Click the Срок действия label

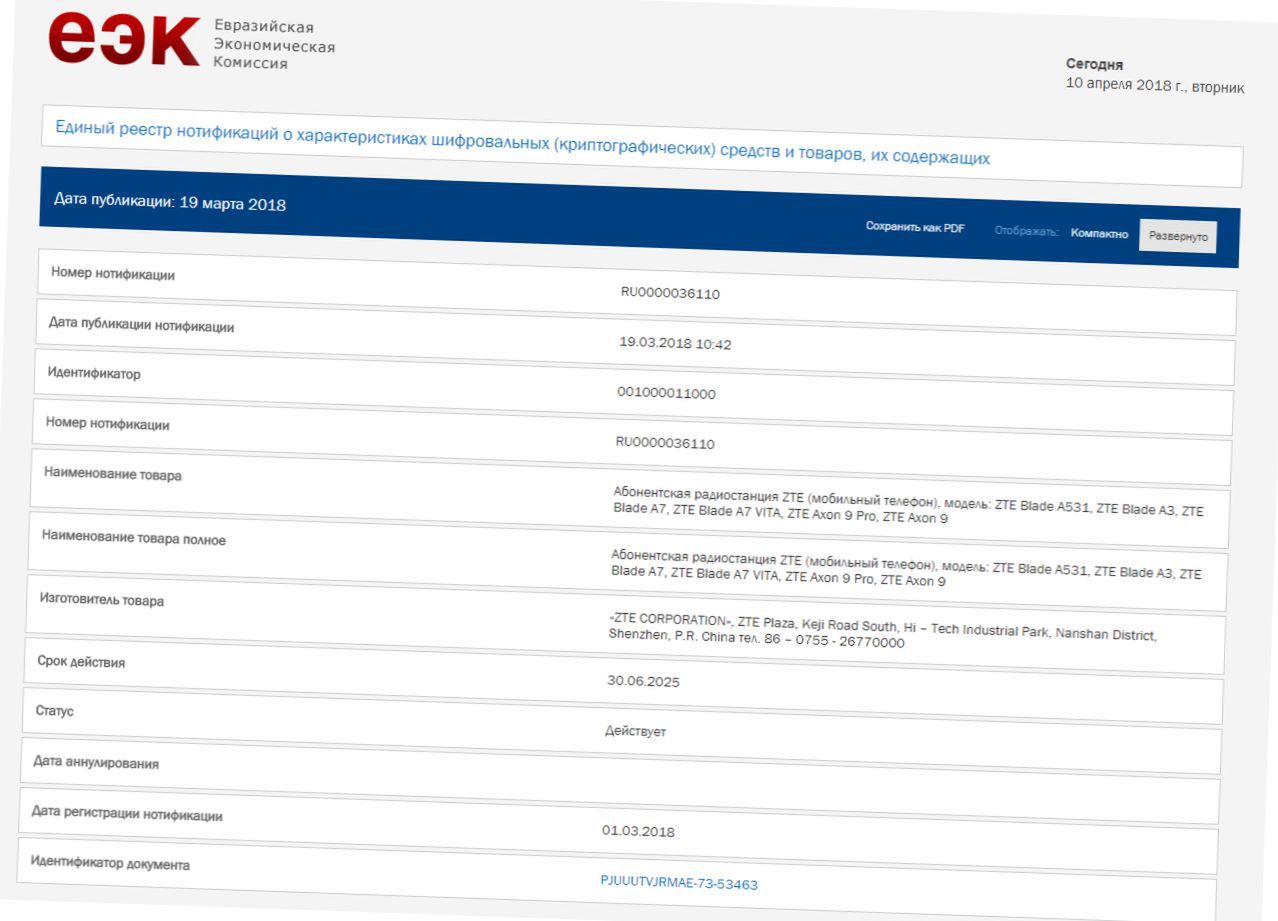[82, 661]
